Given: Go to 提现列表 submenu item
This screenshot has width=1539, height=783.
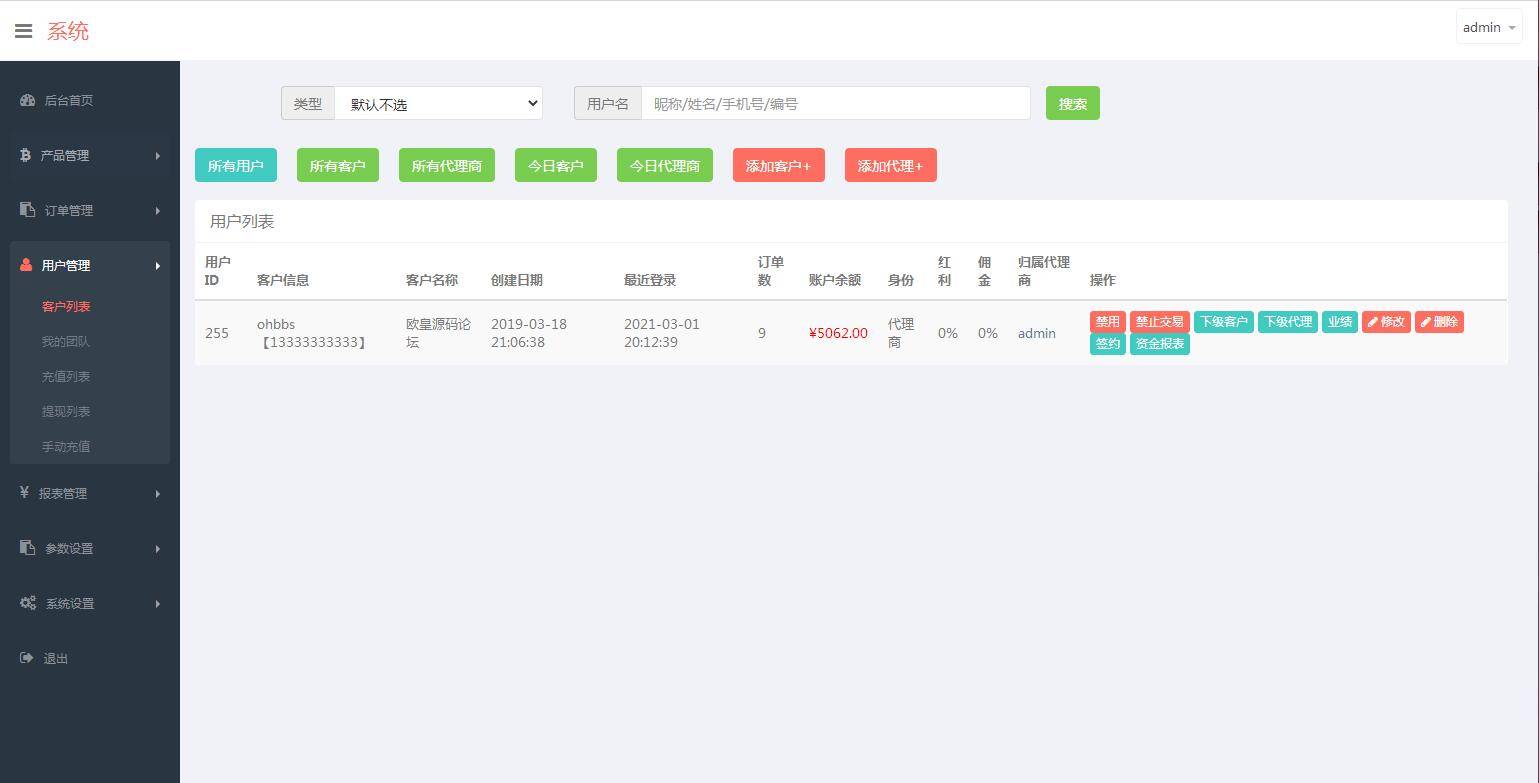Looking at the screenshot, I should pyautogui.click(x=66, y=411).
